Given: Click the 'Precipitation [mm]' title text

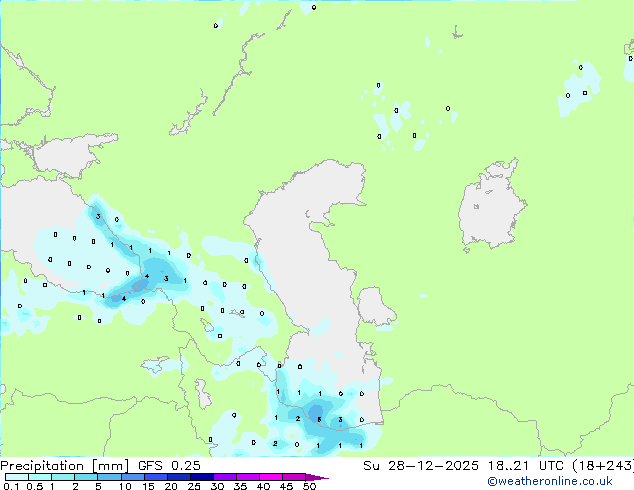Looking at the screenshot, I should click(64, 466).
